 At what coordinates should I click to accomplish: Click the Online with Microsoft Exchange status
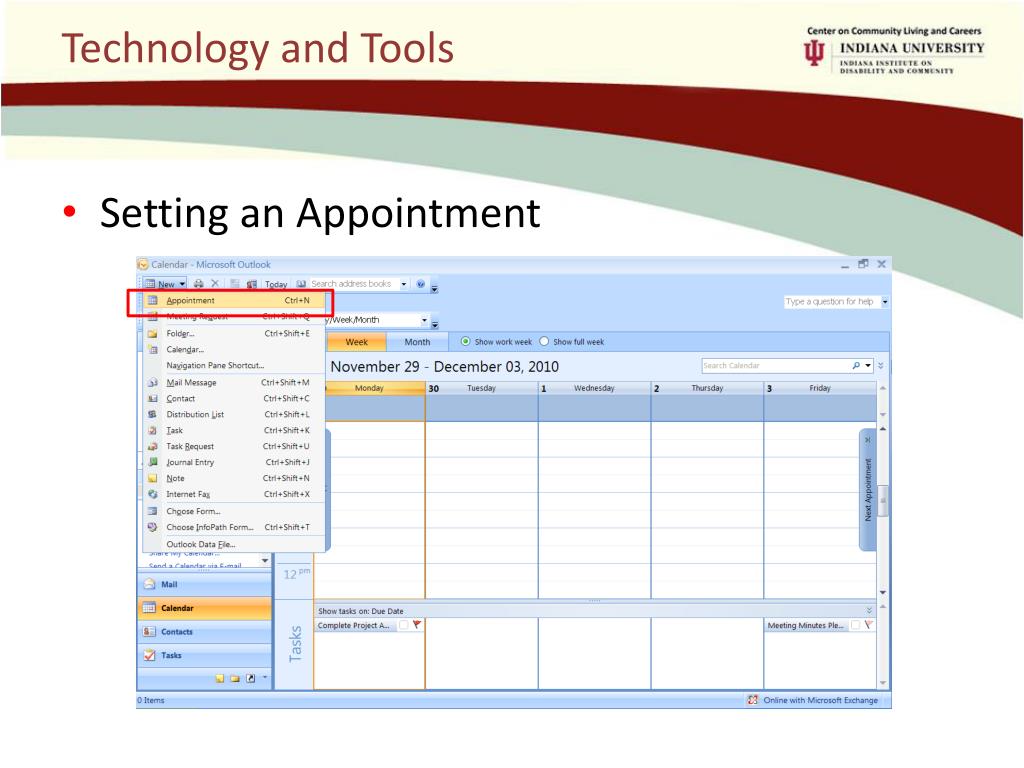820,700
